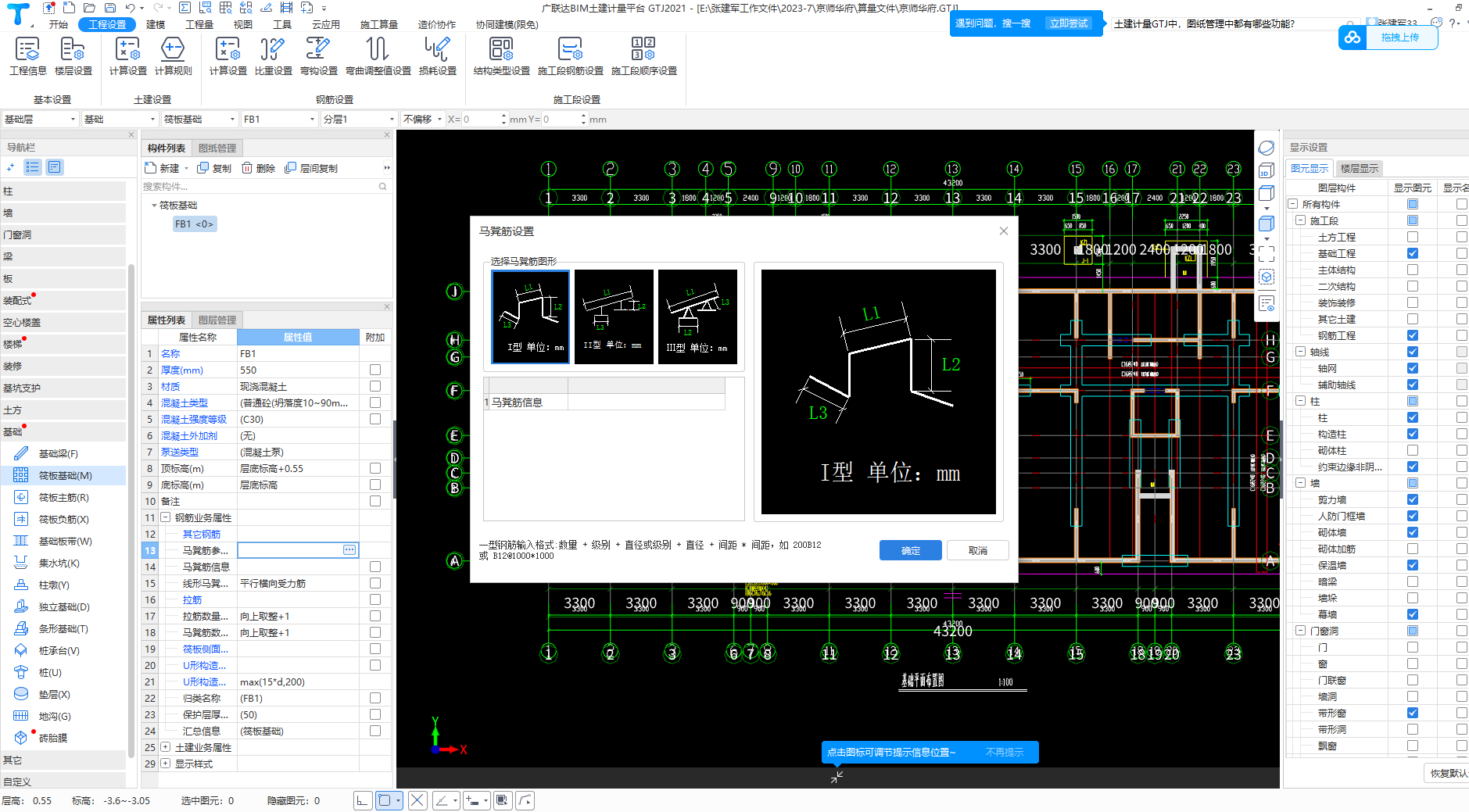Select 筏板主筋(R) component type
Viewport: 1469px width, 812px height.
pyautogui.click(x=63, y=497)
